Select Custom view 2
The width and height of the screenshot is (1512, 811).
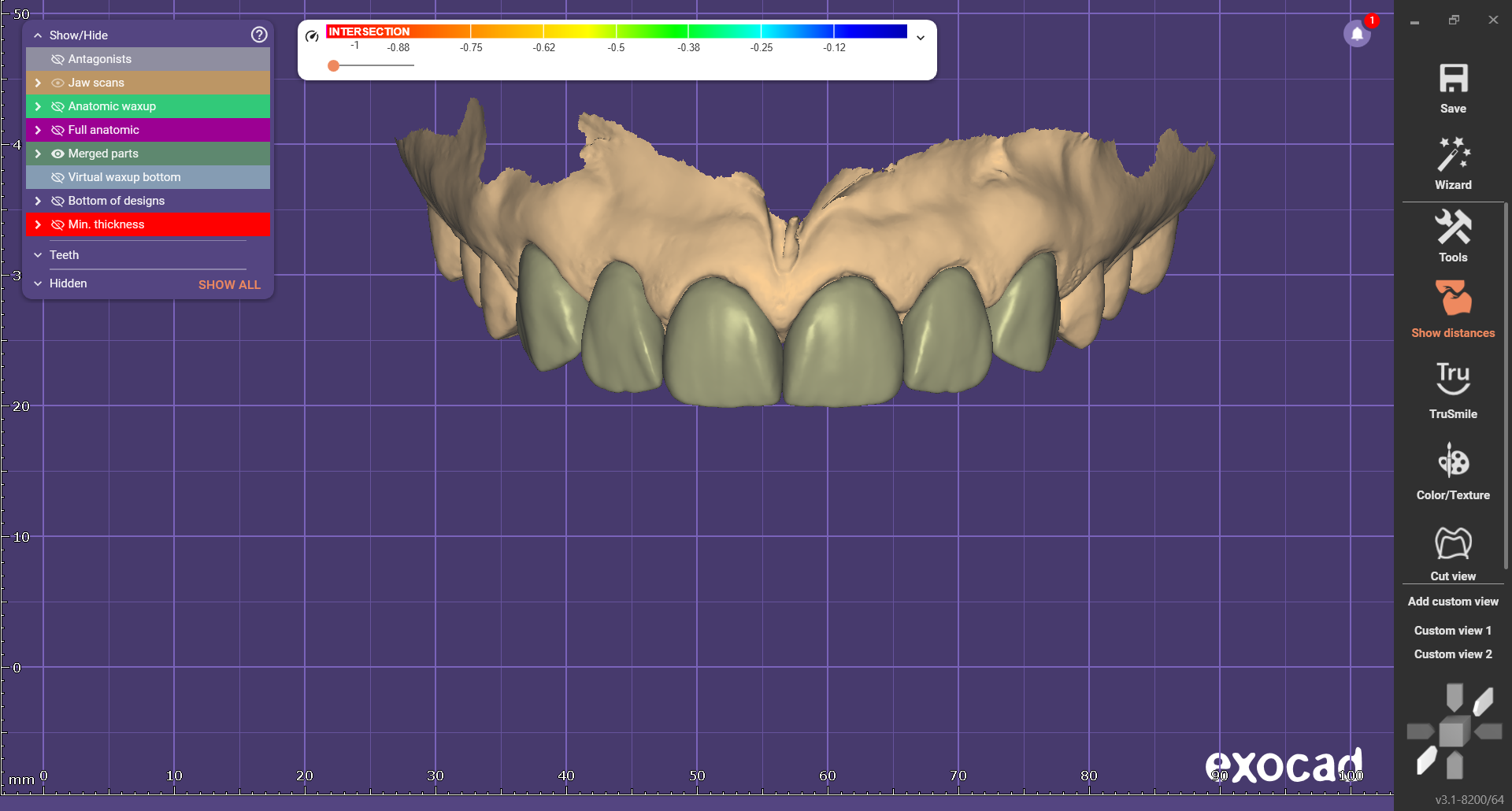[1453, 654]
